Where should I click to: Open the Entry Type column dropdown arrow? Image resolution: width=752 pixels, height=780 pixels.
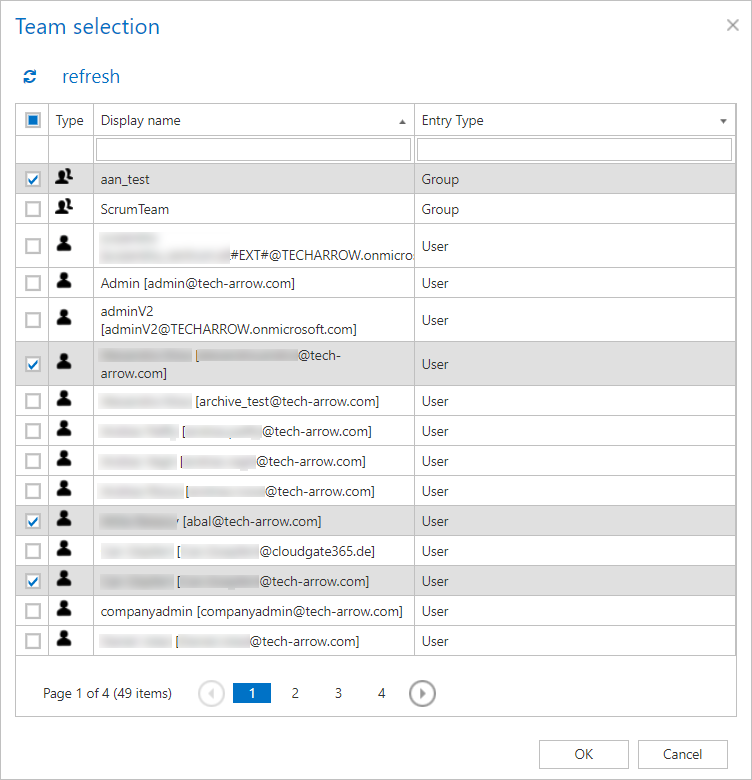(x=723, y=121)
